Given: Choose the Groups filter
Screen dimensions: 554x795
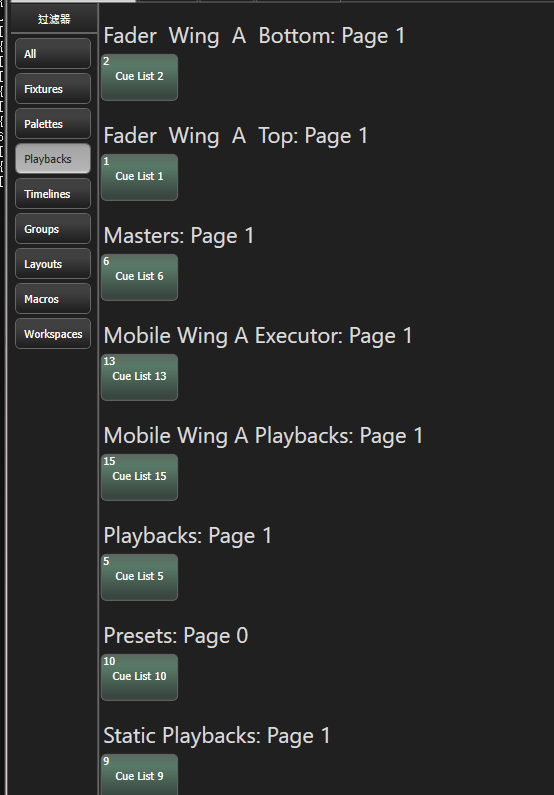Looking at the screenshot, I should (53, 229).
